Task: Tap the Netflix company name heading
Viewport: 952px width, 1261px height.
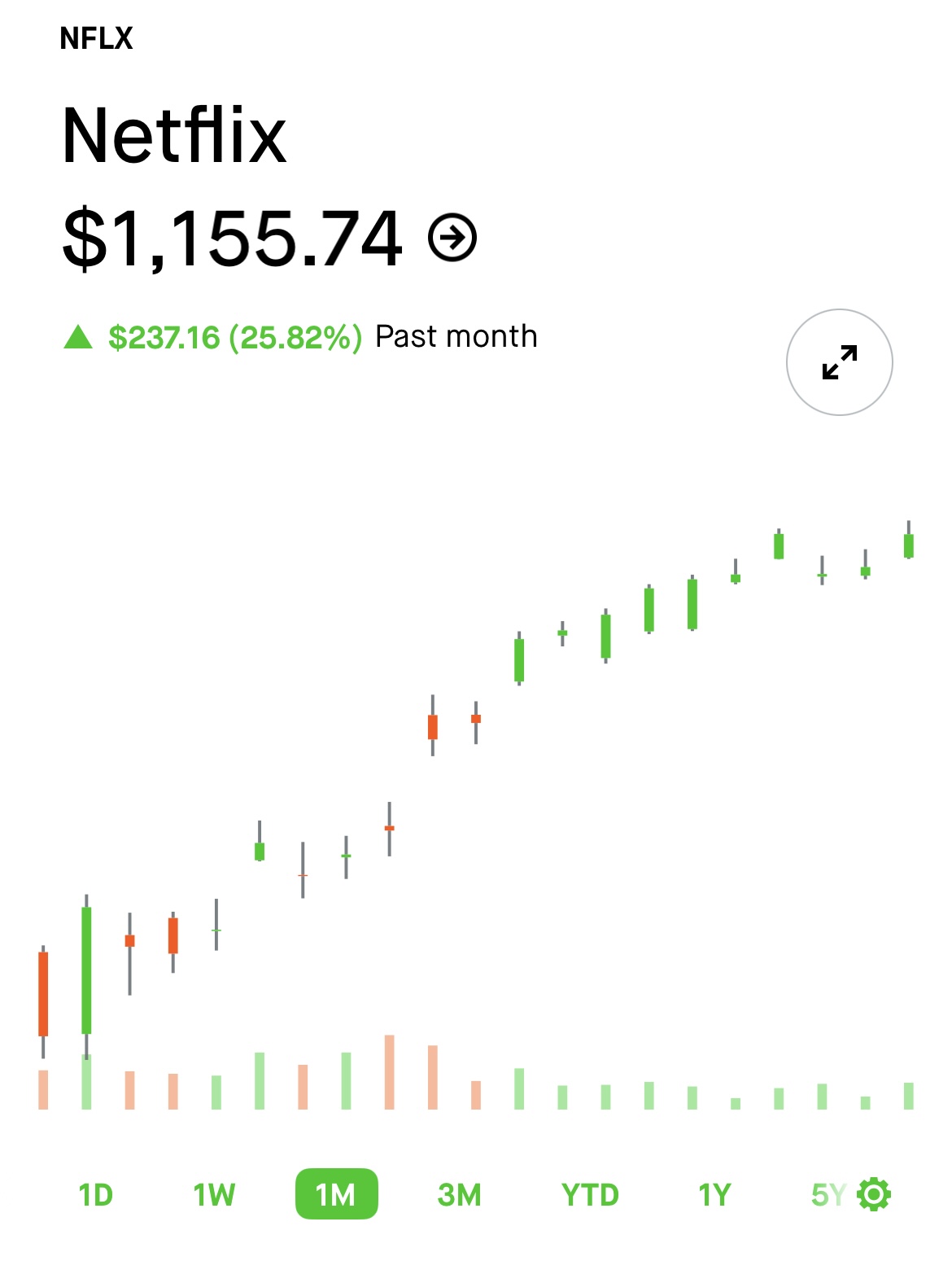Action: (174, 135)
